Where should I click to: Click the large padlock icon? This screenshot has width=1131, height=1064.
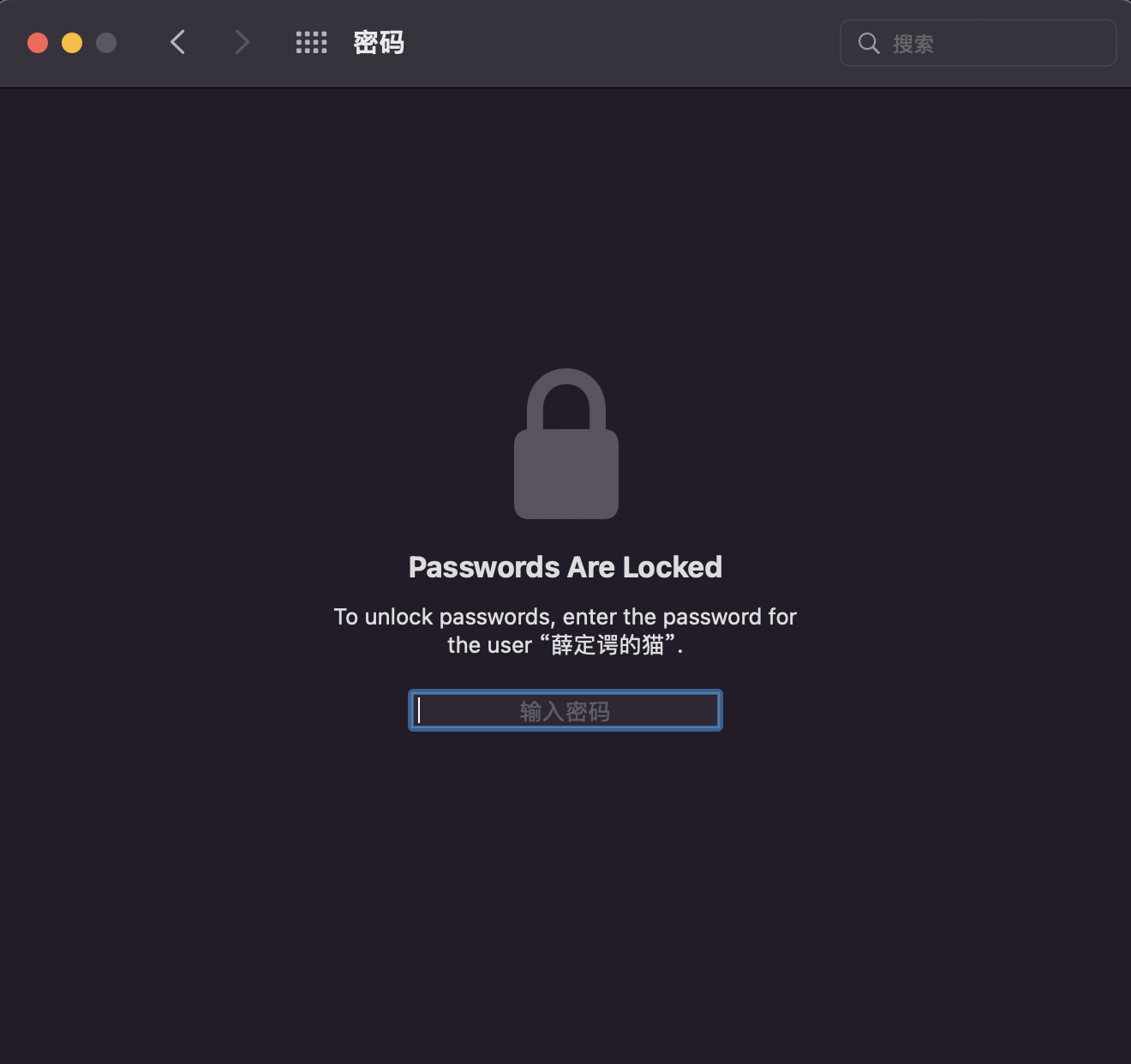click(x=566, y=444)
